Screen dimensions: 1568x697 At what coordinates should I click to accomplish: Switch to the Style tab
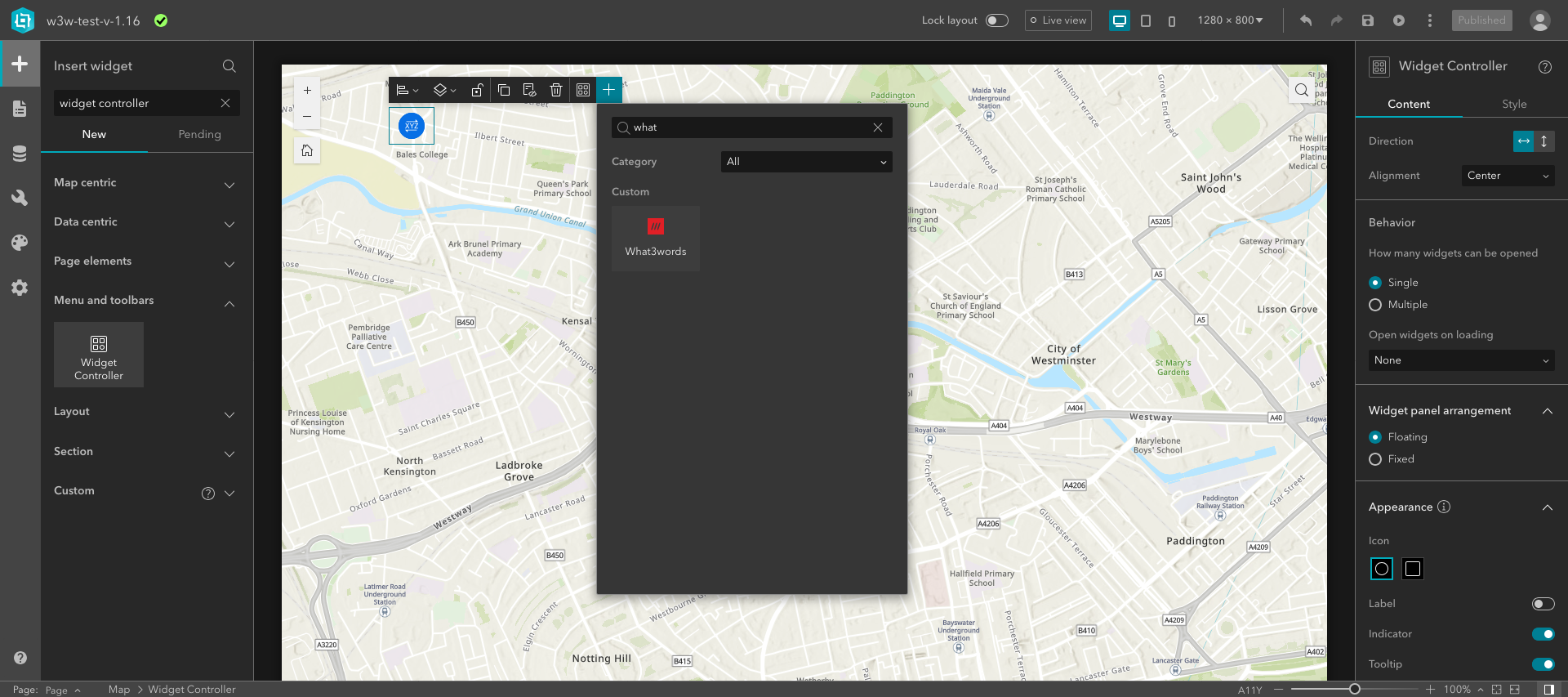point(1514,105)
